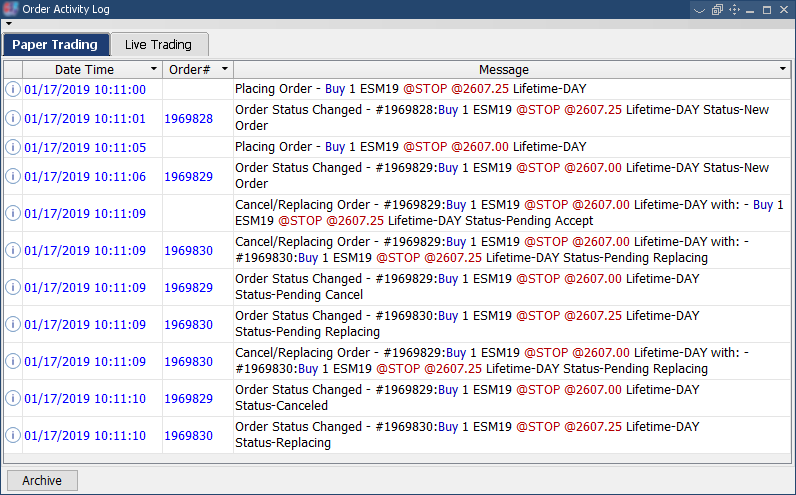Image resolution: width=796 pixels, height=495 pixels.
Task: Click the Order Activity Log app icon
Action: [10, 9]
